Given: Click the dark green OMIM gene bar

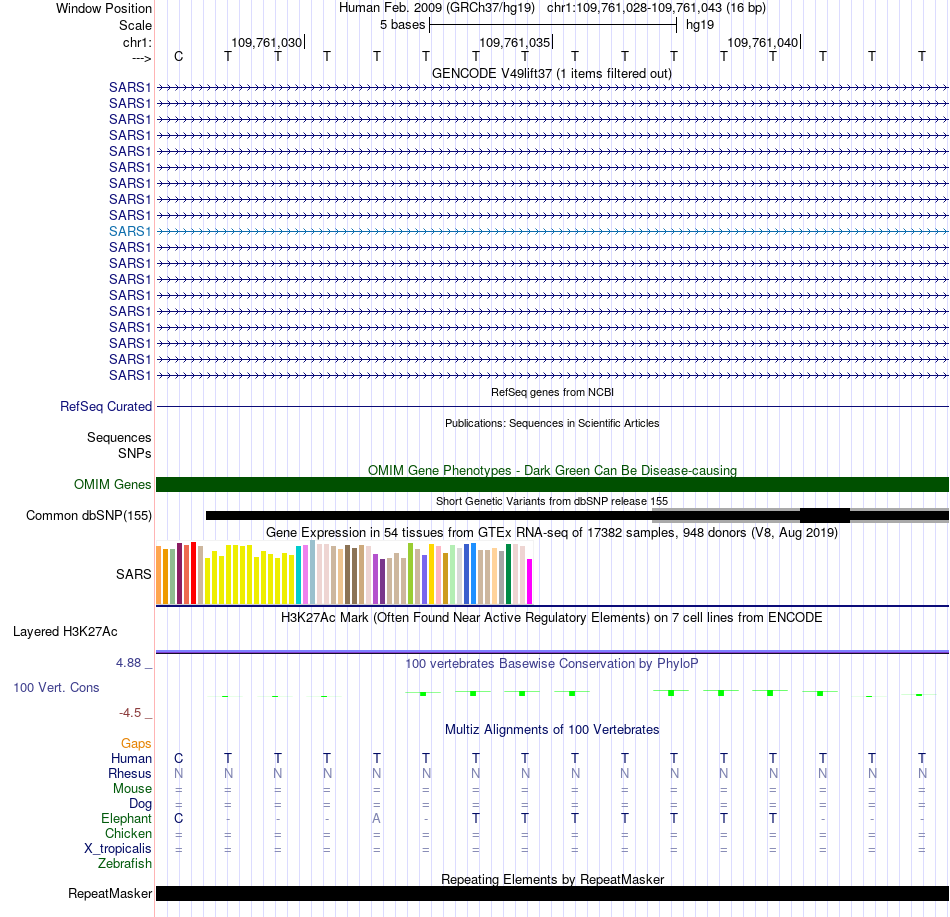Looking at the screenshot, I should 552,485.
